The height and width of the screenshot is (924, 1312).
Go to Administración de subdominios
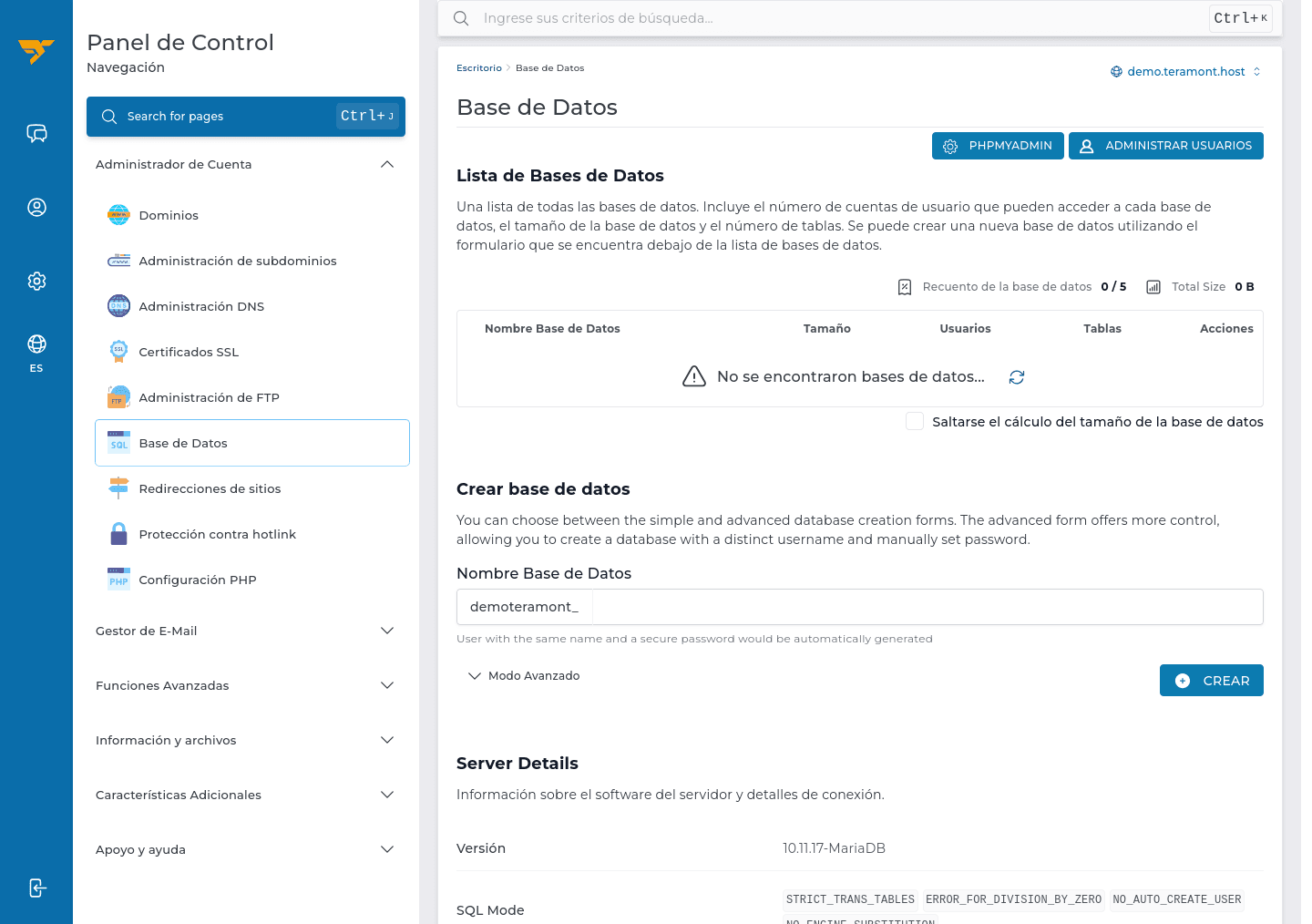[252, 261]
